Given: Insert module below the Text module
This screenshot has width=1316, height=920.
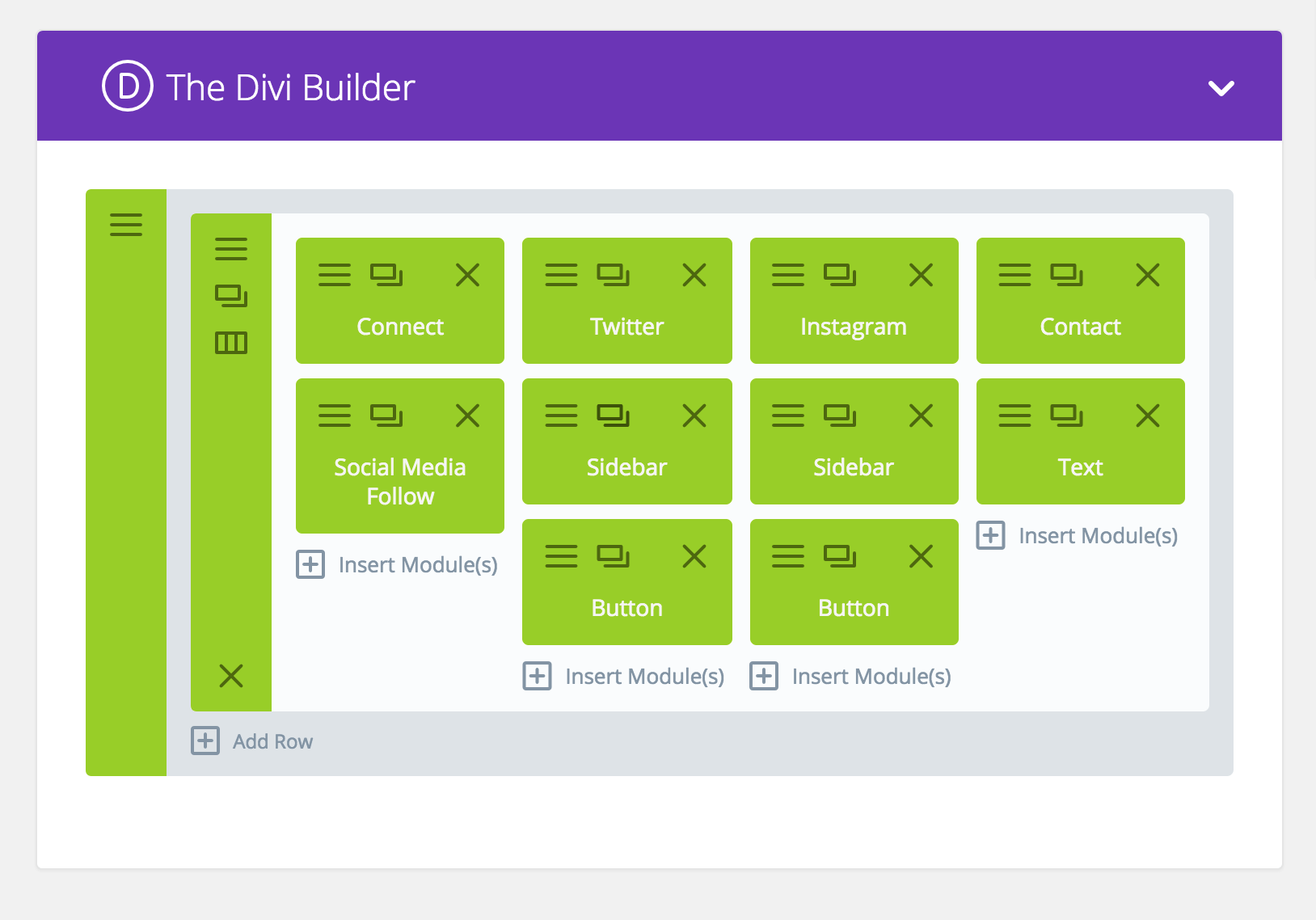Looking at the screenshot, I should coord(1077,535).
